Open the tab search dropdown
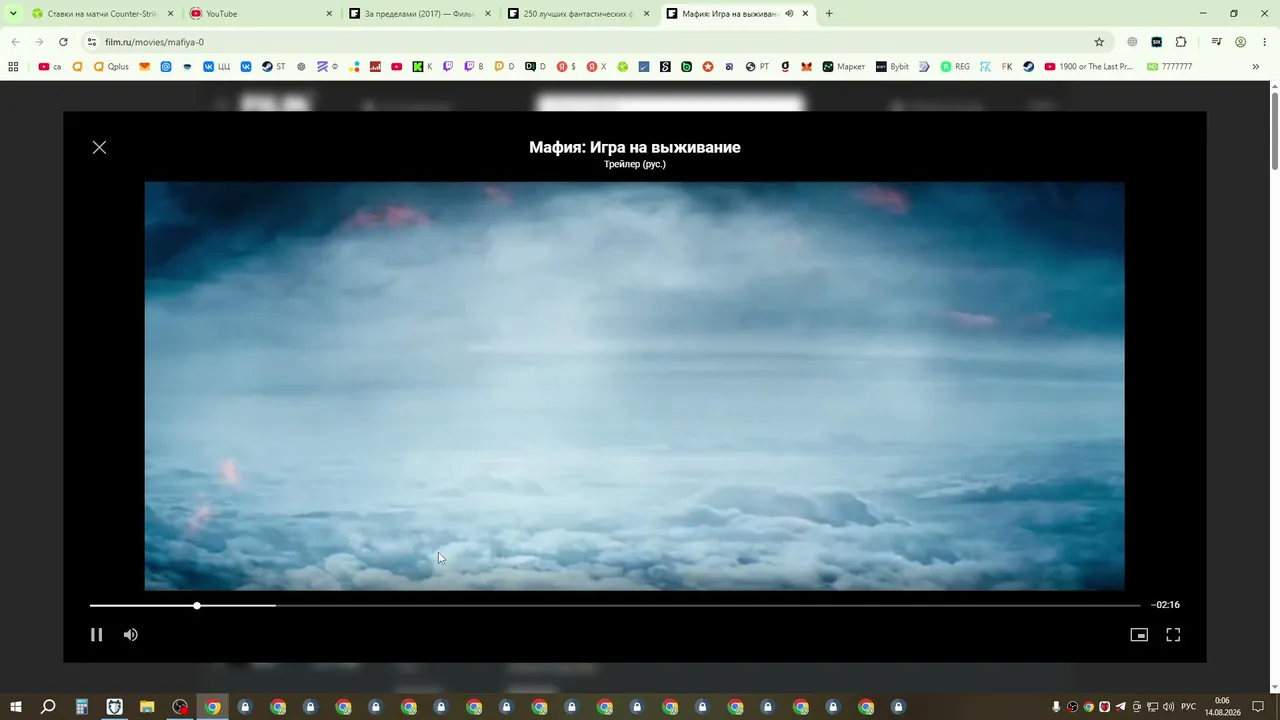The image size is (1280, 720). pyautogui.click(x=13, y=14)
